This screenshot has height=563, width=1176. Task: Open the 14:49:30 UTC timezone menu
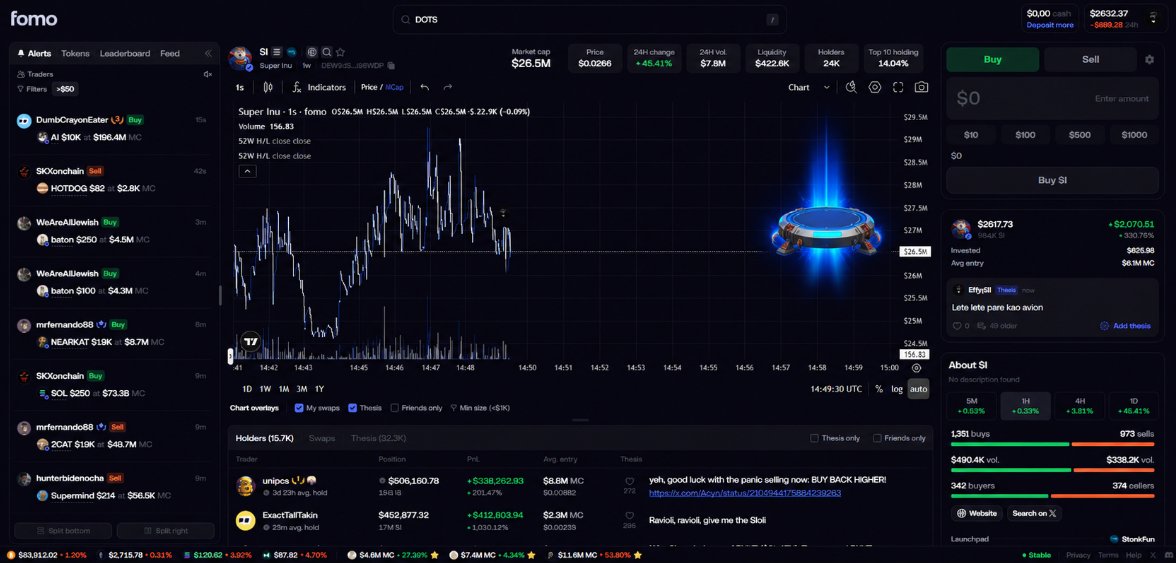(836, 389)
